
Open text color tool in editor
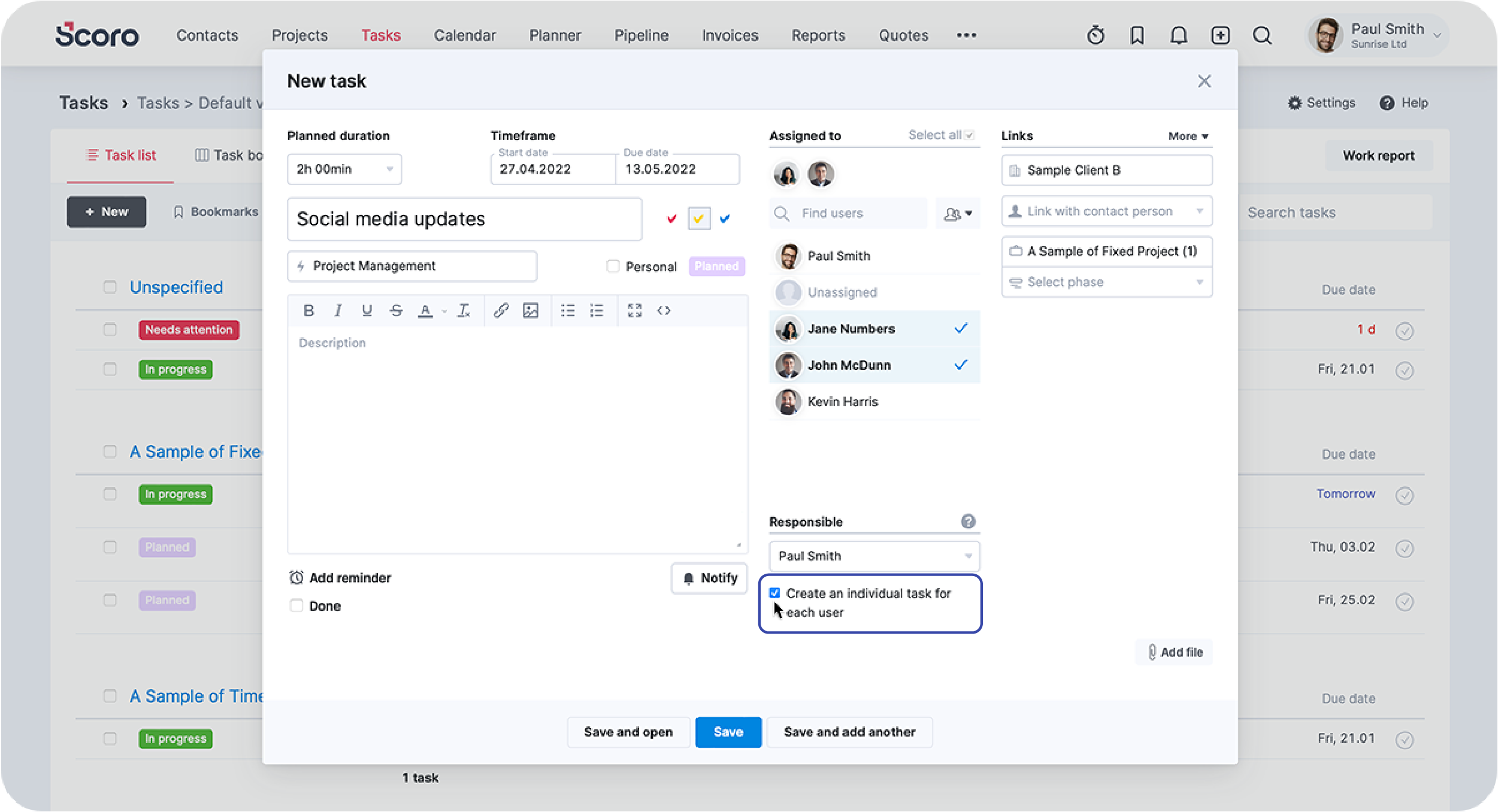click(x=425, y=310)
